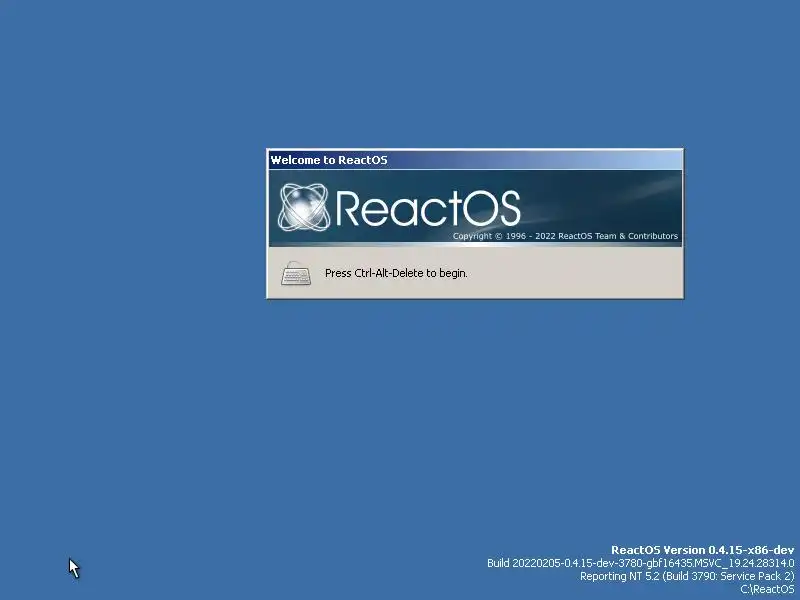Click the "Press Ctrl-Alt-Delete to begin." text
The width and height of the screenshot is (800, 600).
[x=396, y=273]
